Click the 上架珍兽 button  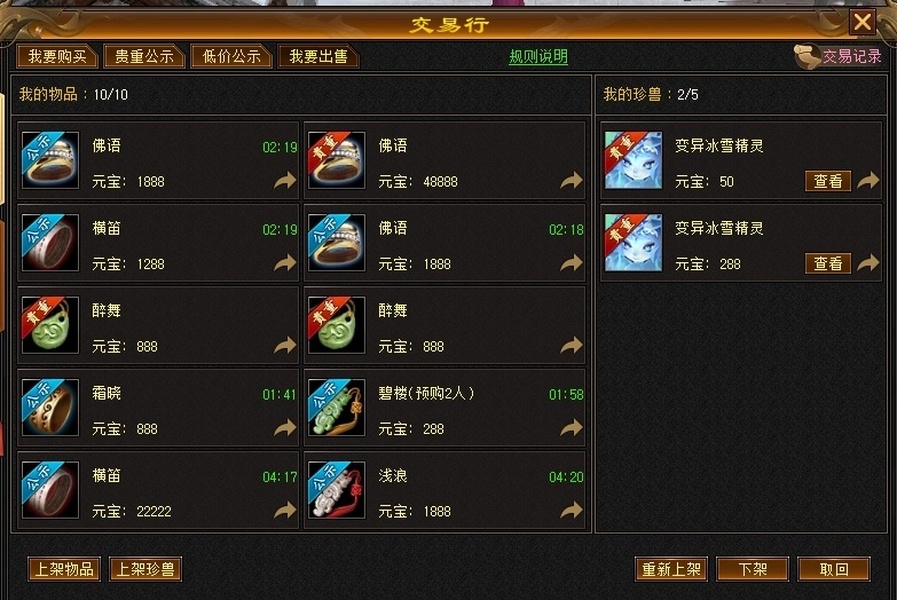point(145,569)
